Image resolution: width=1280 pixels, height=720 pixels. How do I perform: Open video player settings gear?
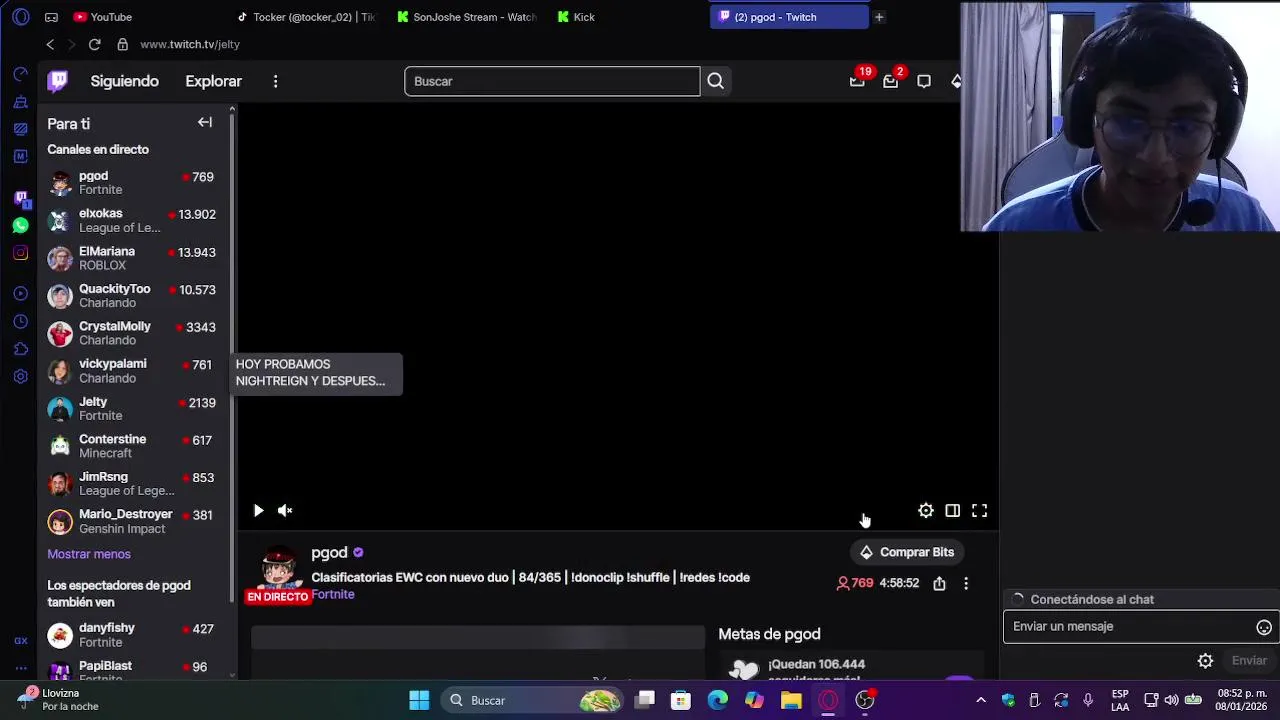[926, 511]
